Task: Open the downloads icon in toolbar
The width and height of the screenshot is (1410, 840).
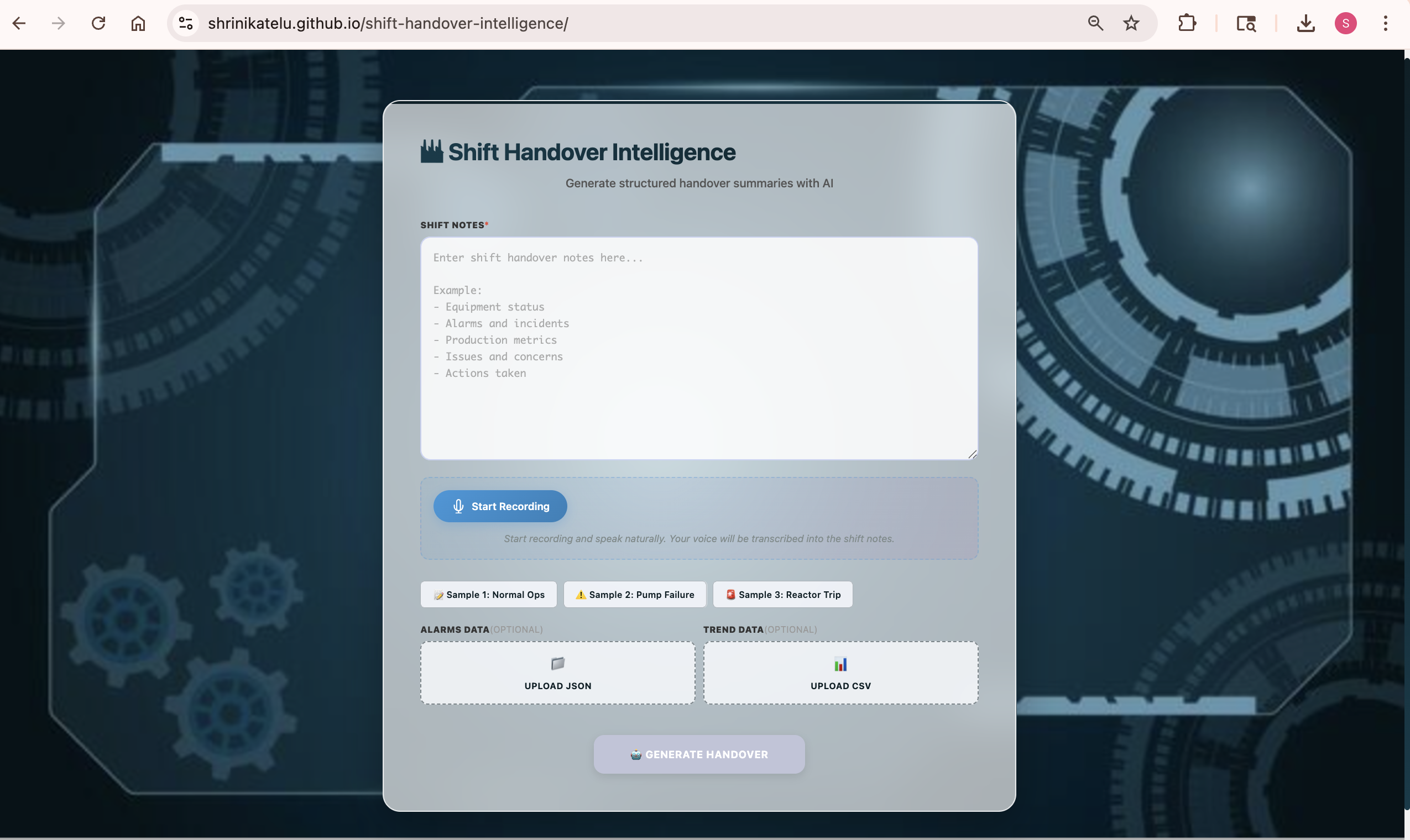Action: (x=1305, y=23)
